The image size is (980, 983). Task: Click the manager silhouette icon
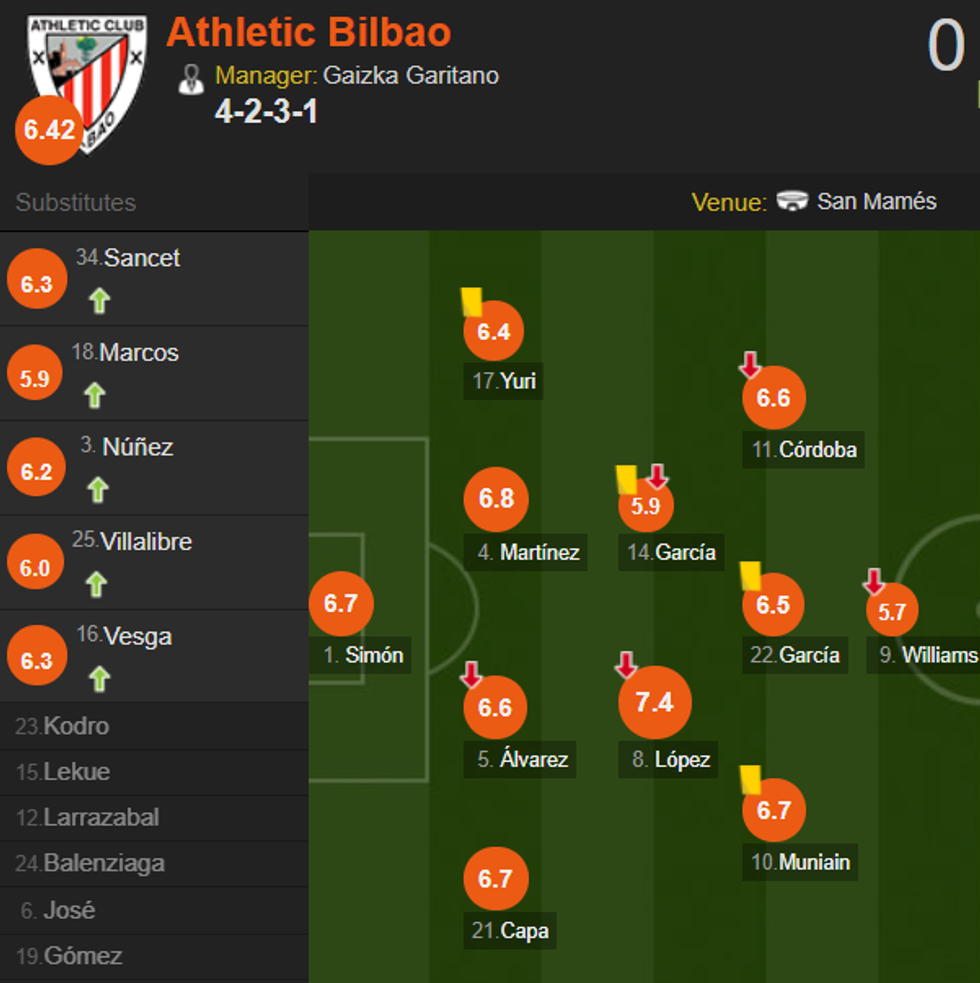pyautogui.click(x=190, y=78)
